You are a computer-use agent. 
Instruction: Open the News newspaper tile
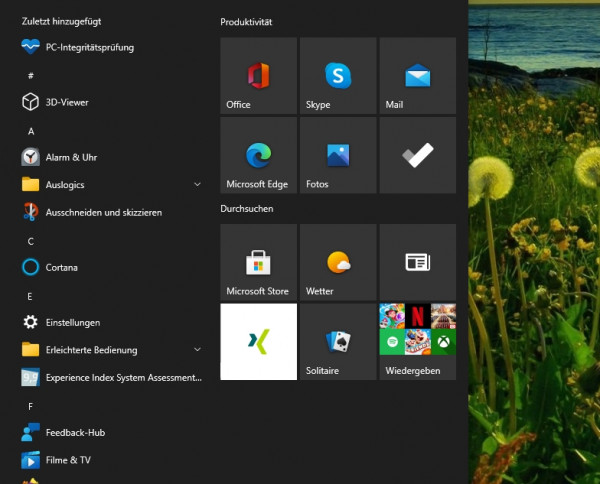coord(418,262)
